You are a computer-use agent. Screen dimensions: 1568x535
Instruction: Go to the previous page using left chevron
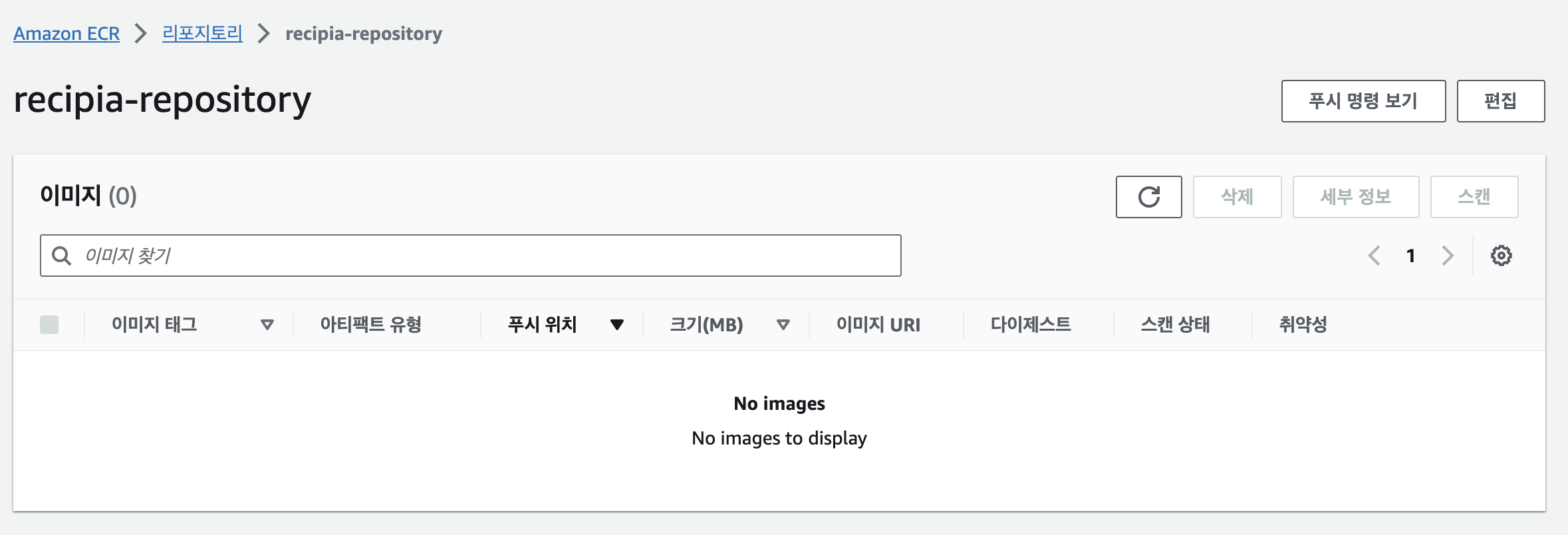[x=1372, y=255]
